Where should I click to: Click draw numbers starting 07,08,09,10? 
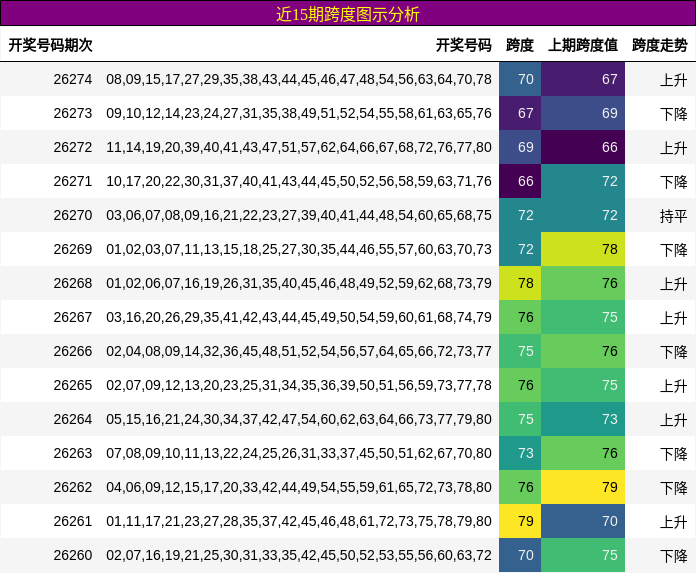(x=299, y=453)
